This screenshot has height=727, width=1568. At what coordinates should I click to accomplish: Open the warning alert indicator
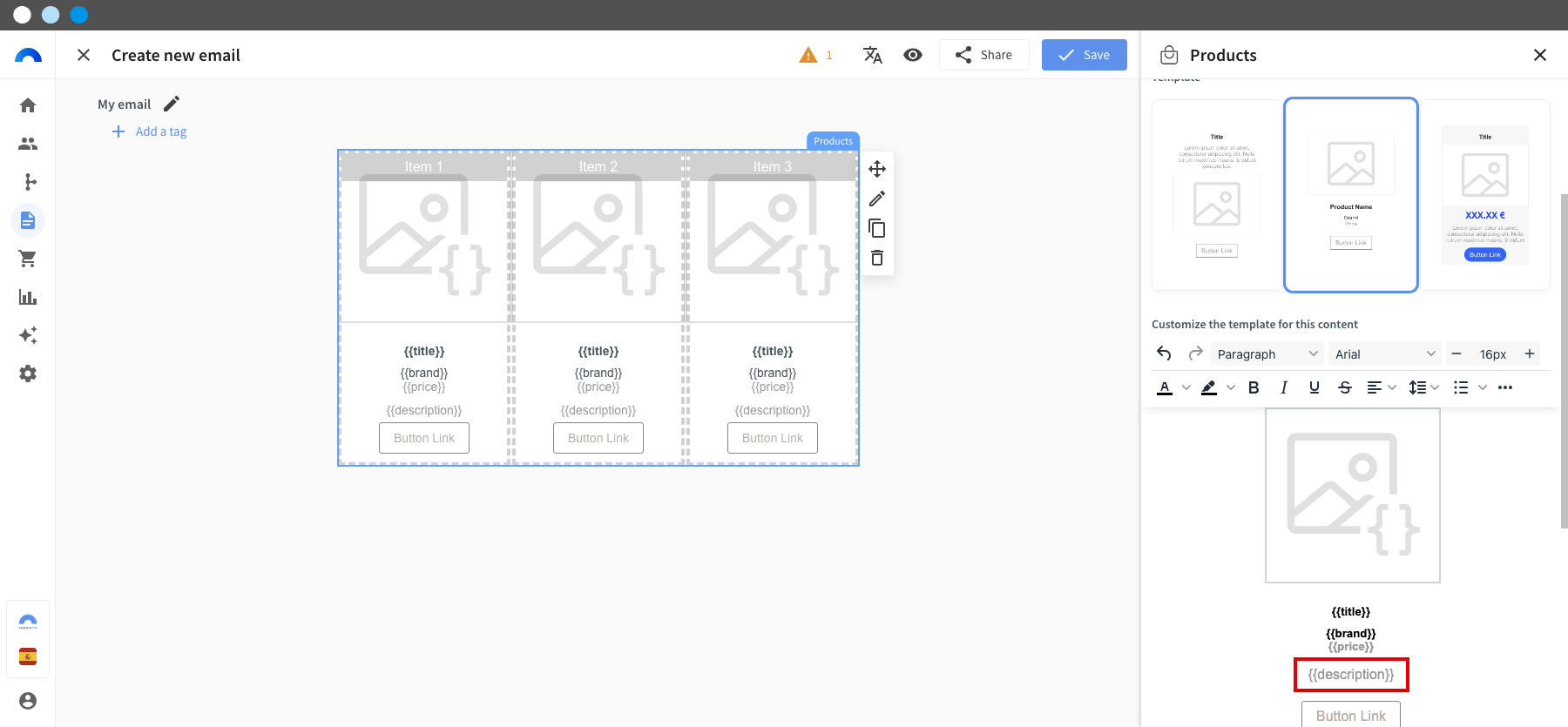816,55
